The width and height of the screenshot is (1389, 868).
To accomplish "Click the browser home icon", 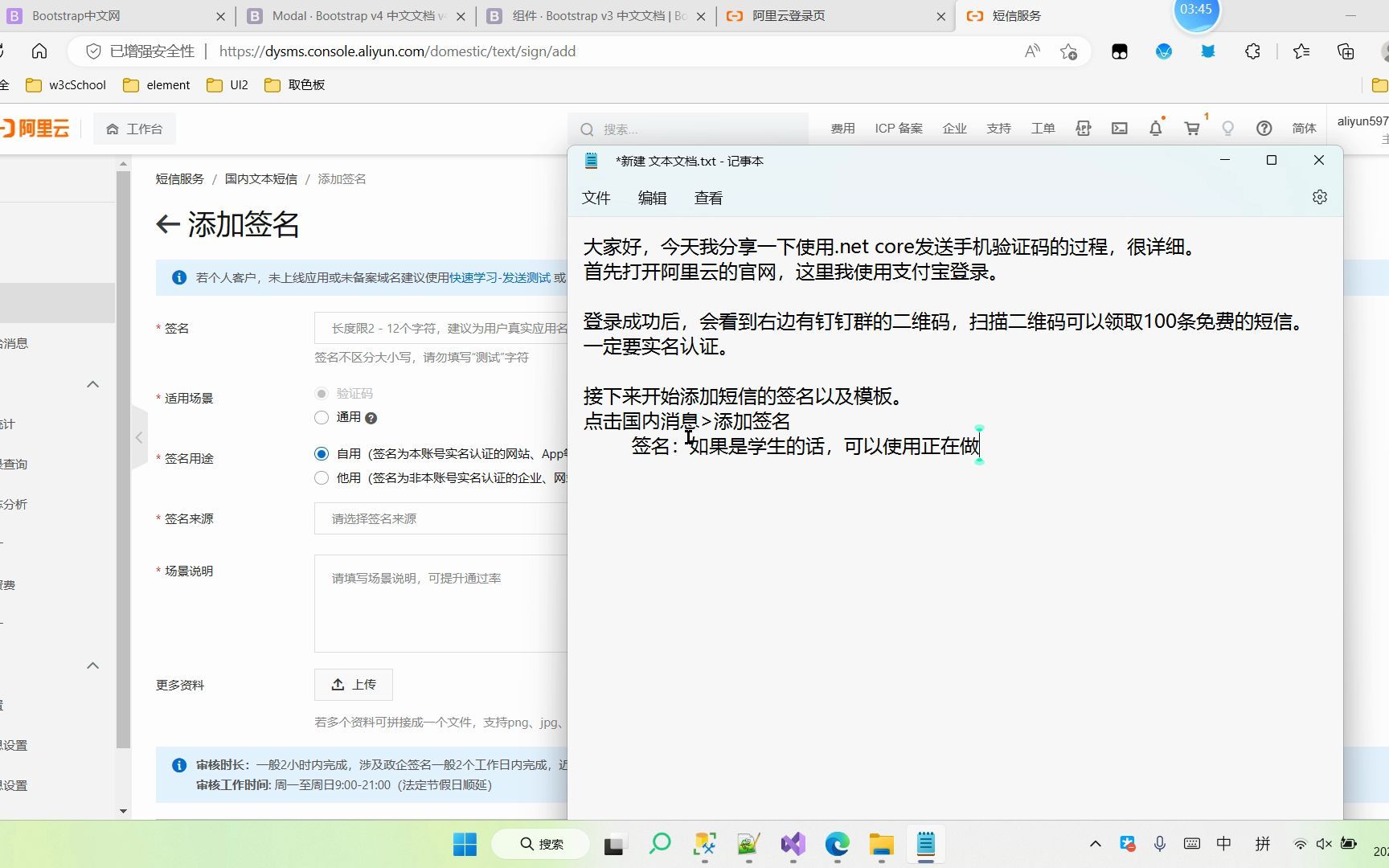I will point(39,51).
